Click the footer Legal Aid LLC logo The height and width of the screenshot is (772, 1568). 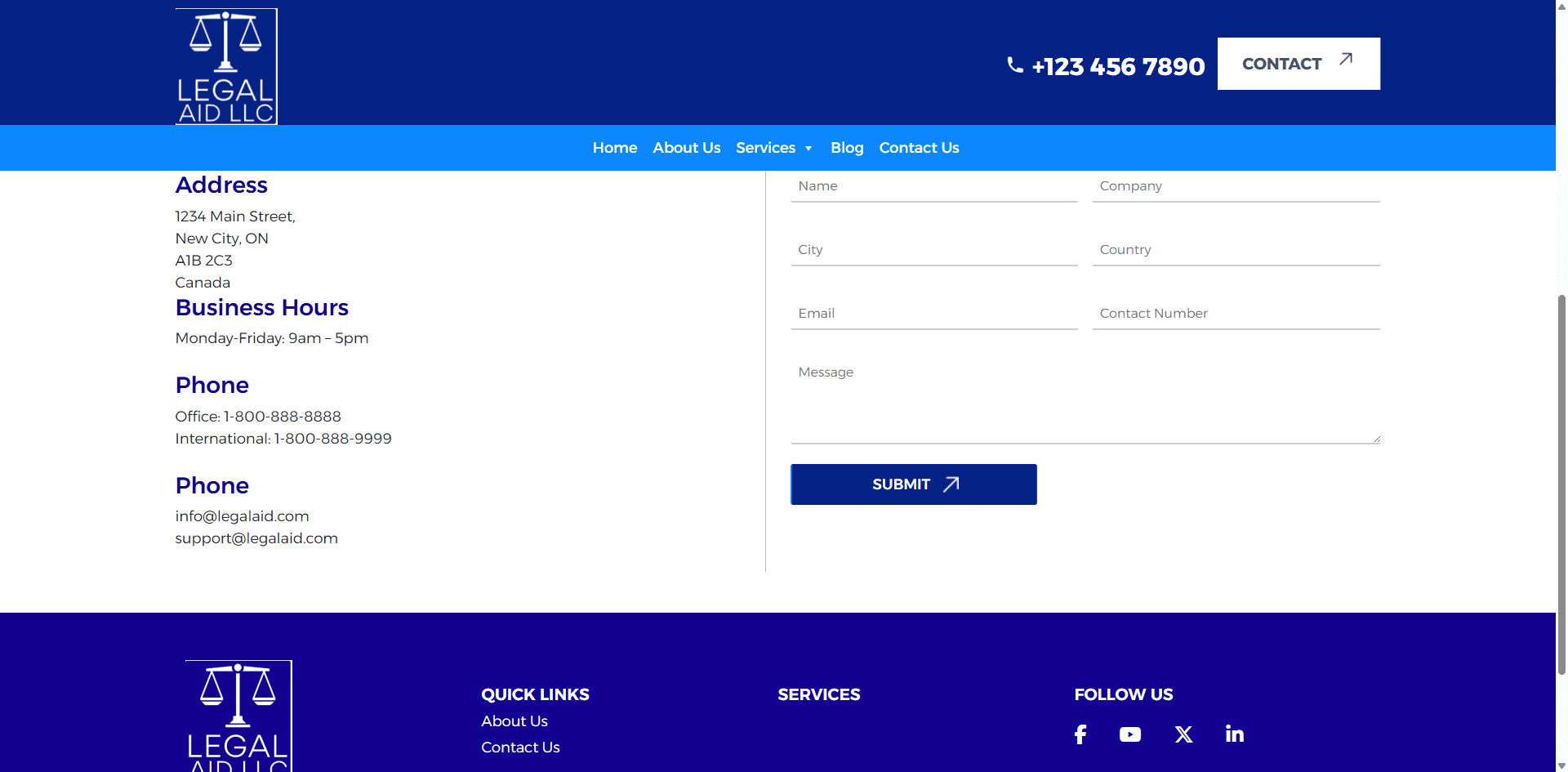pos(238,716)
